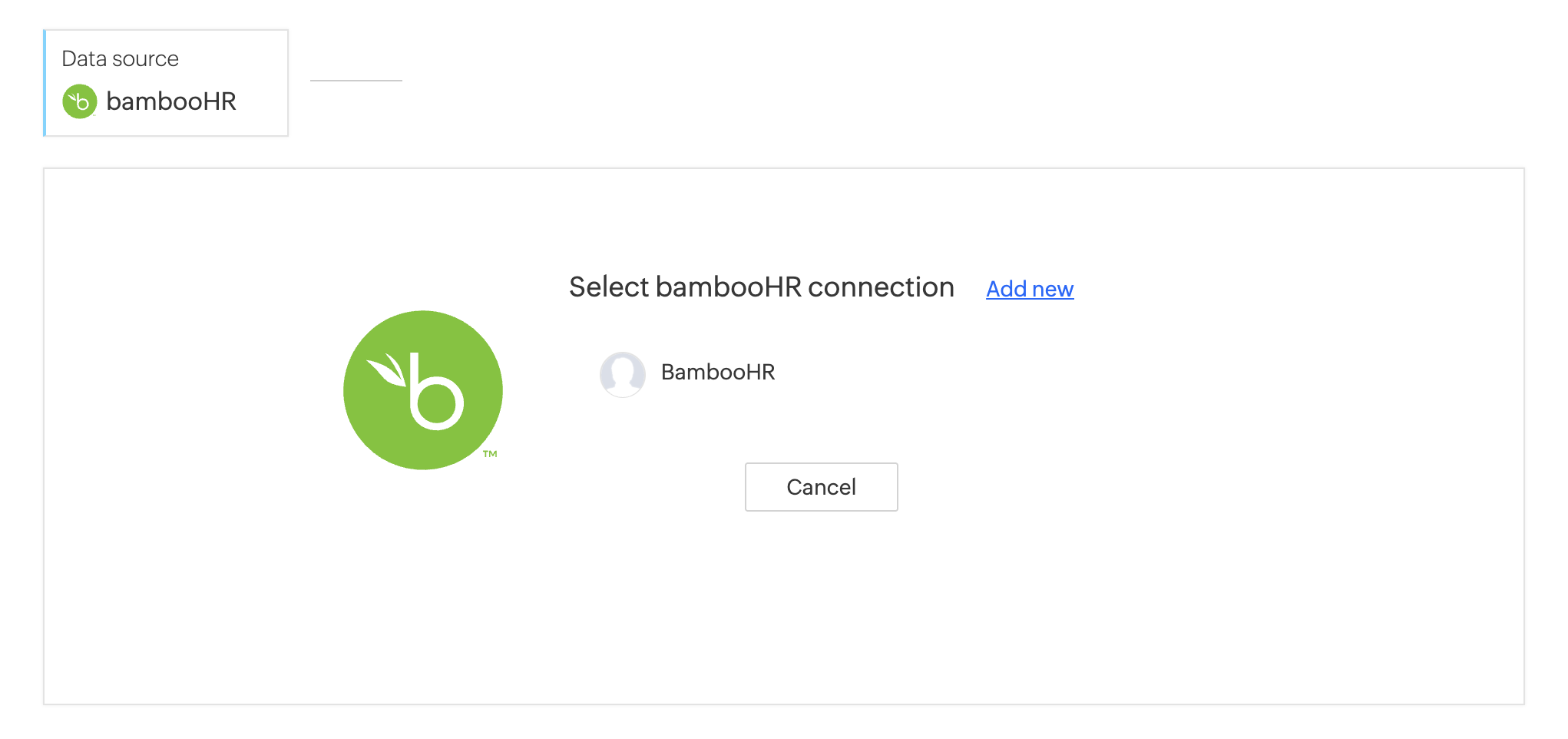Open the Add new connection link
The width and height of the screenshot is (1568, 739).
[1030, 289]
